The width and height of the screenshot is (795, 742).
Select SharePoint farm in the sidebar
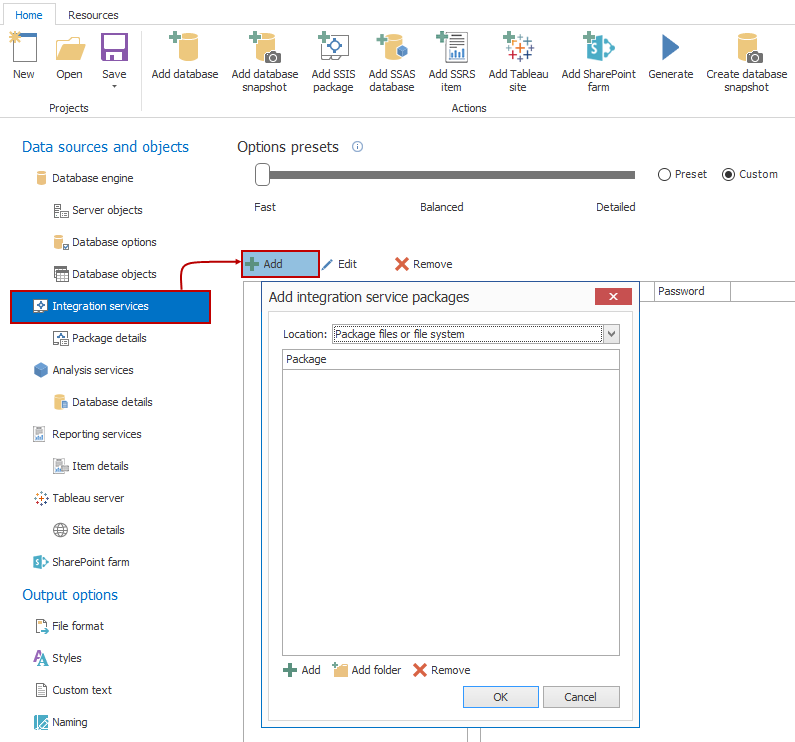82,562
